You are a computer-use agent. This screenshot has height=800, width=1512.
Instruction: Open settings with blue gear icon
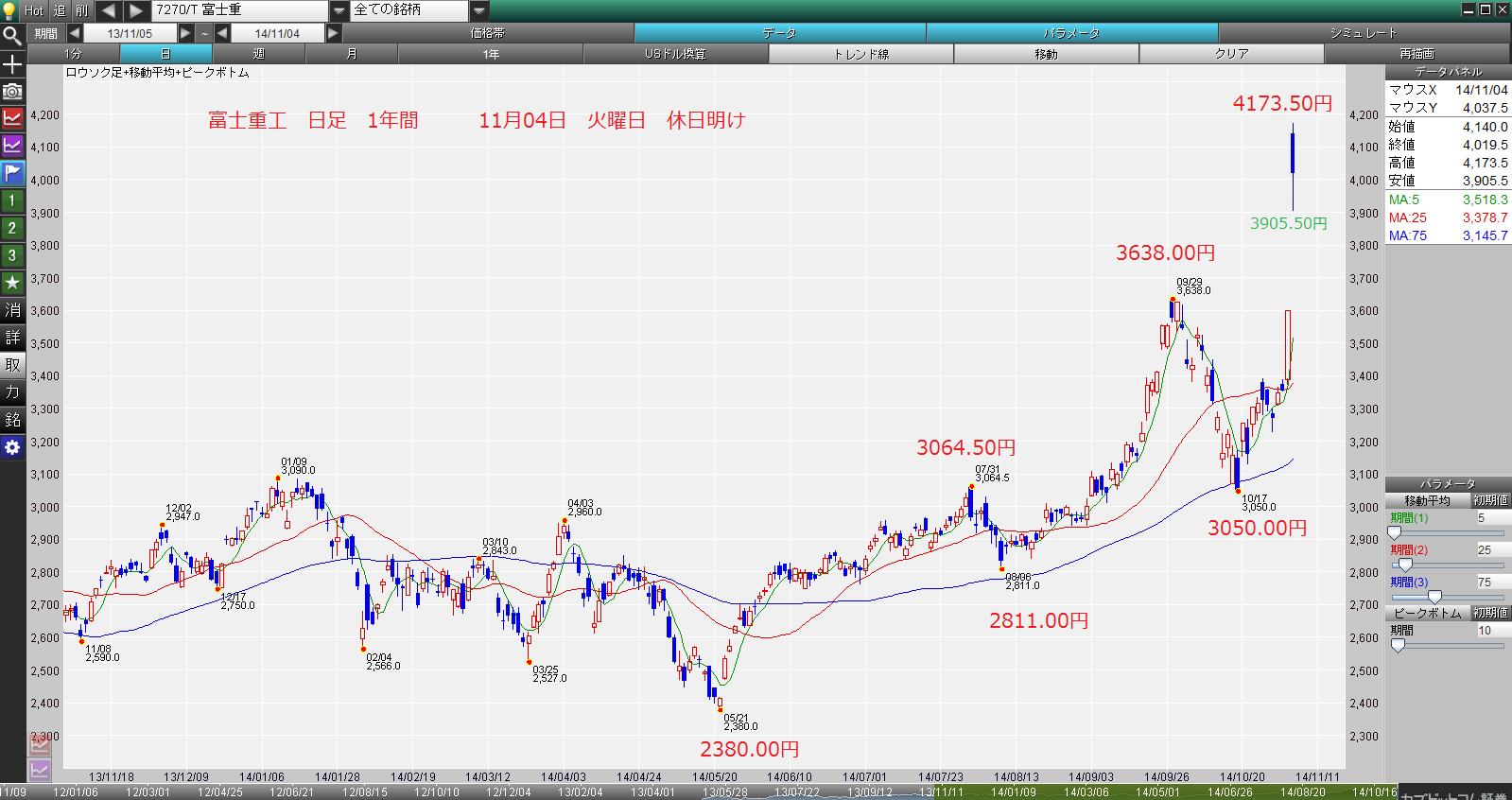tap(12, 447)
